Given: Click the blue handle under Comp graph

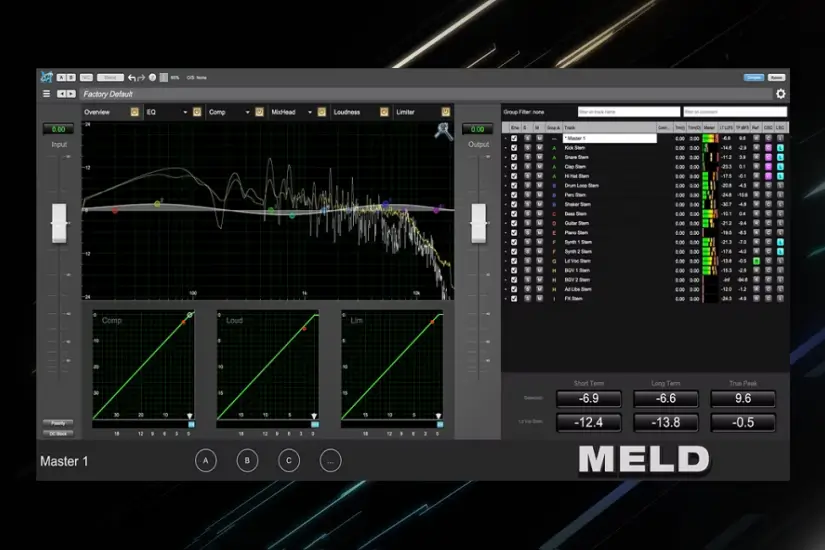Looking at the screenshot, I should pos(191,424).
